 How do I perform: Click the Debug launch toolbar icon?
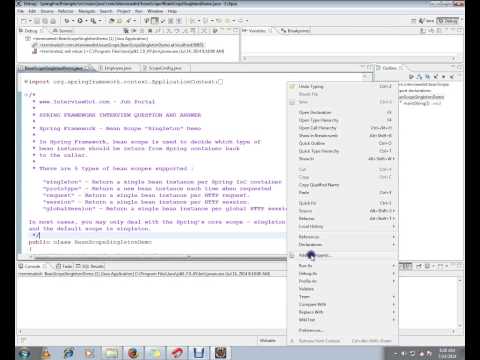pyautogui.click(x=67, y=21)
